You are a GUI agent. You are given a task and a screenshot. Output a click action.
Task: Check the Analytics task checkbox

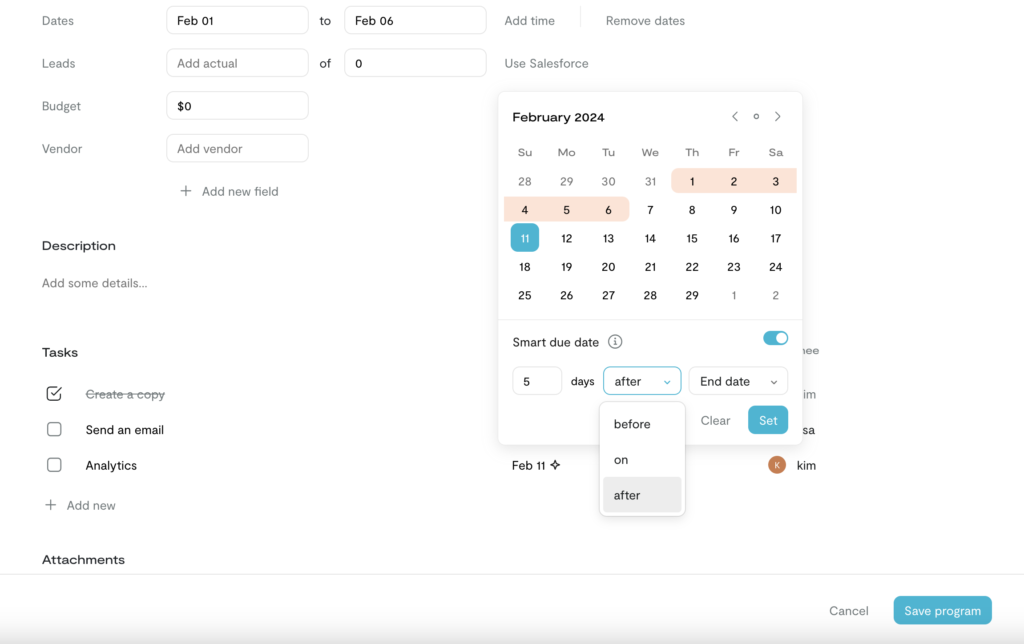(54, 465)
